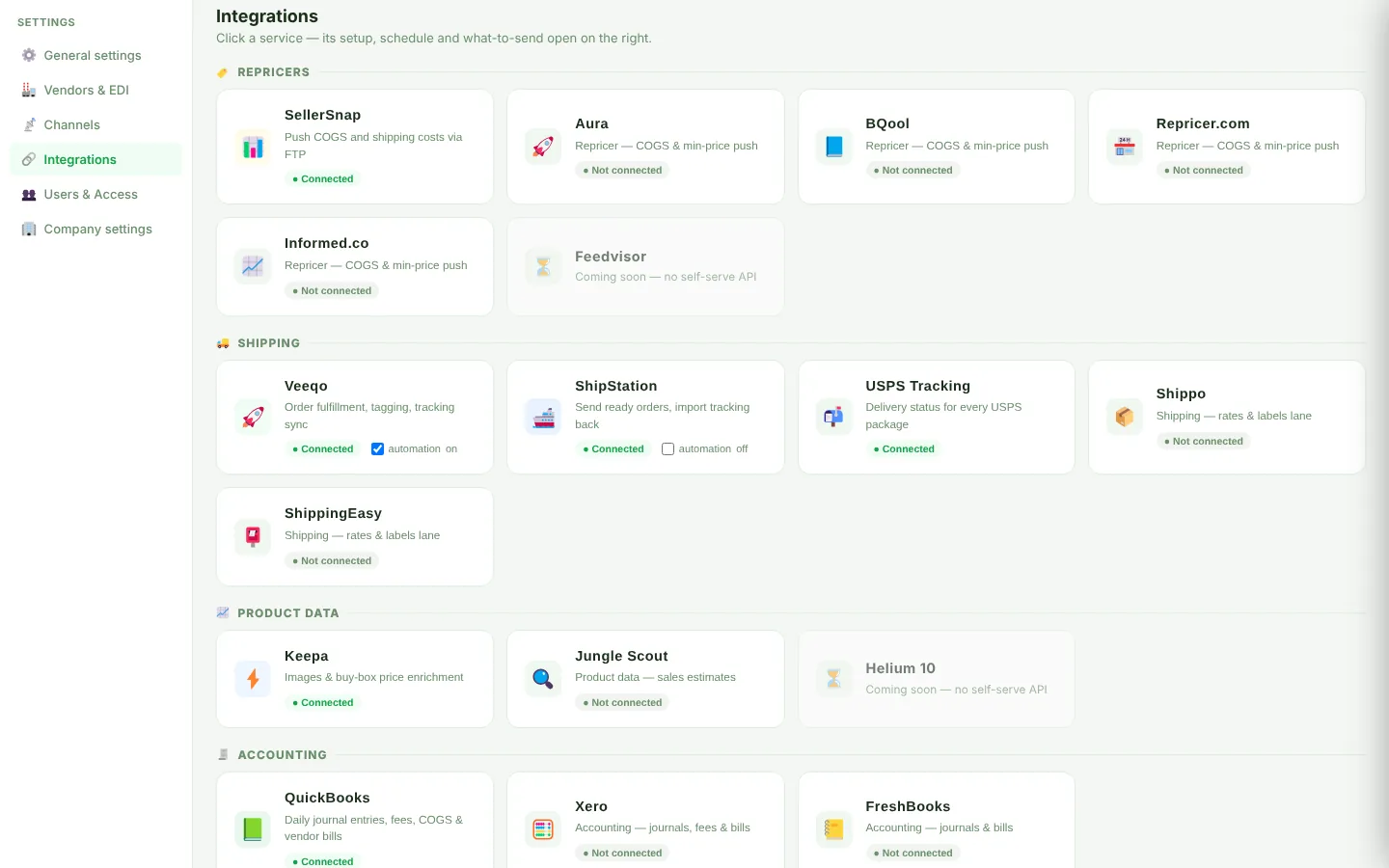Open the Helium 10 coming soon card
The width and height of the screenshot is (1389, 868).
936,679
